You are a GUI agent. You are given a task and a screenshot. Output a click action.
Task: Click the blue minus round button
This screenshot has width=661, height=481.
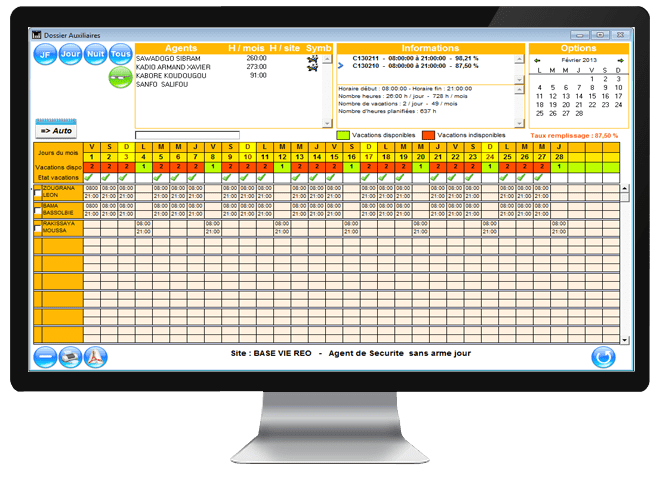coord(45,357)
